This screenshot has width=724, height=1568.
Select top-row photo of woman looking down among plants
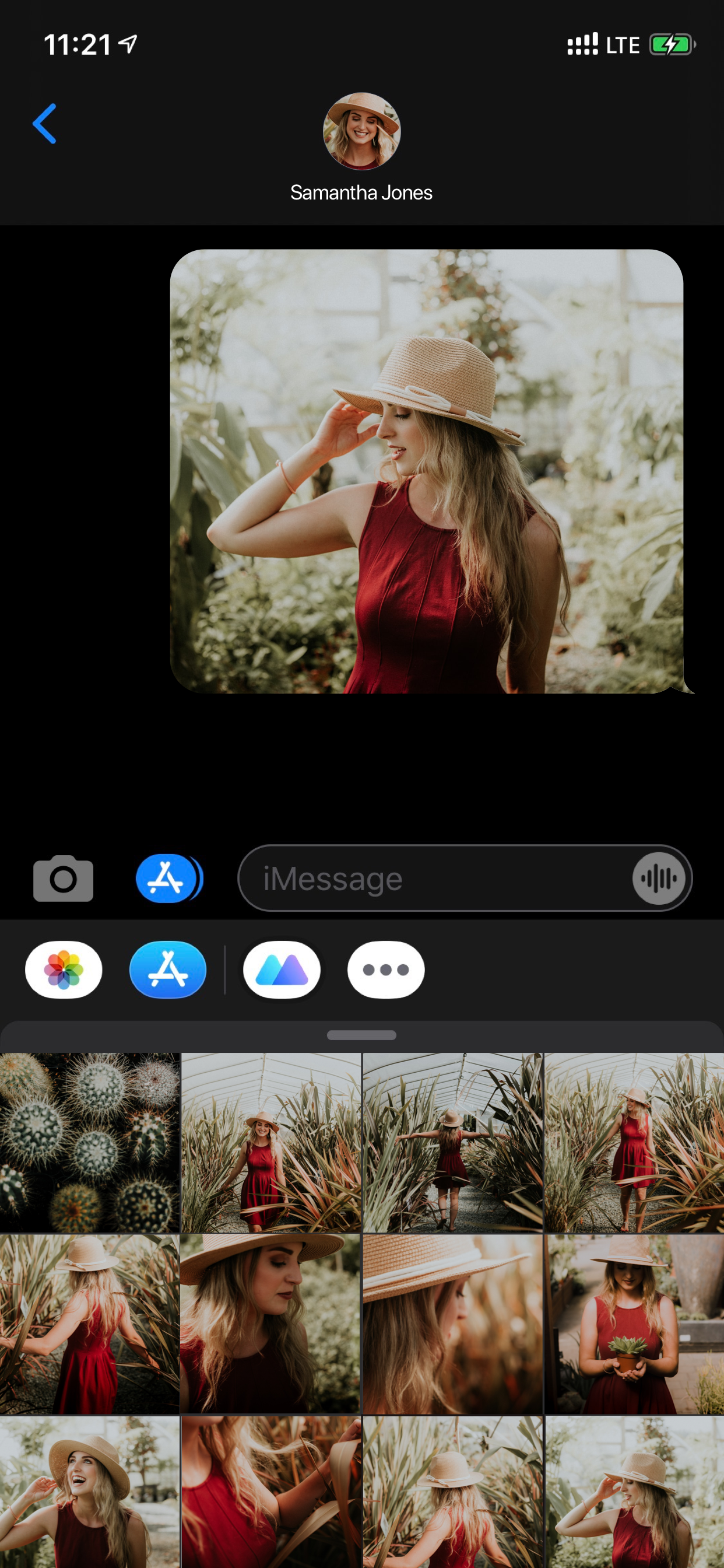pos(634,1143)
